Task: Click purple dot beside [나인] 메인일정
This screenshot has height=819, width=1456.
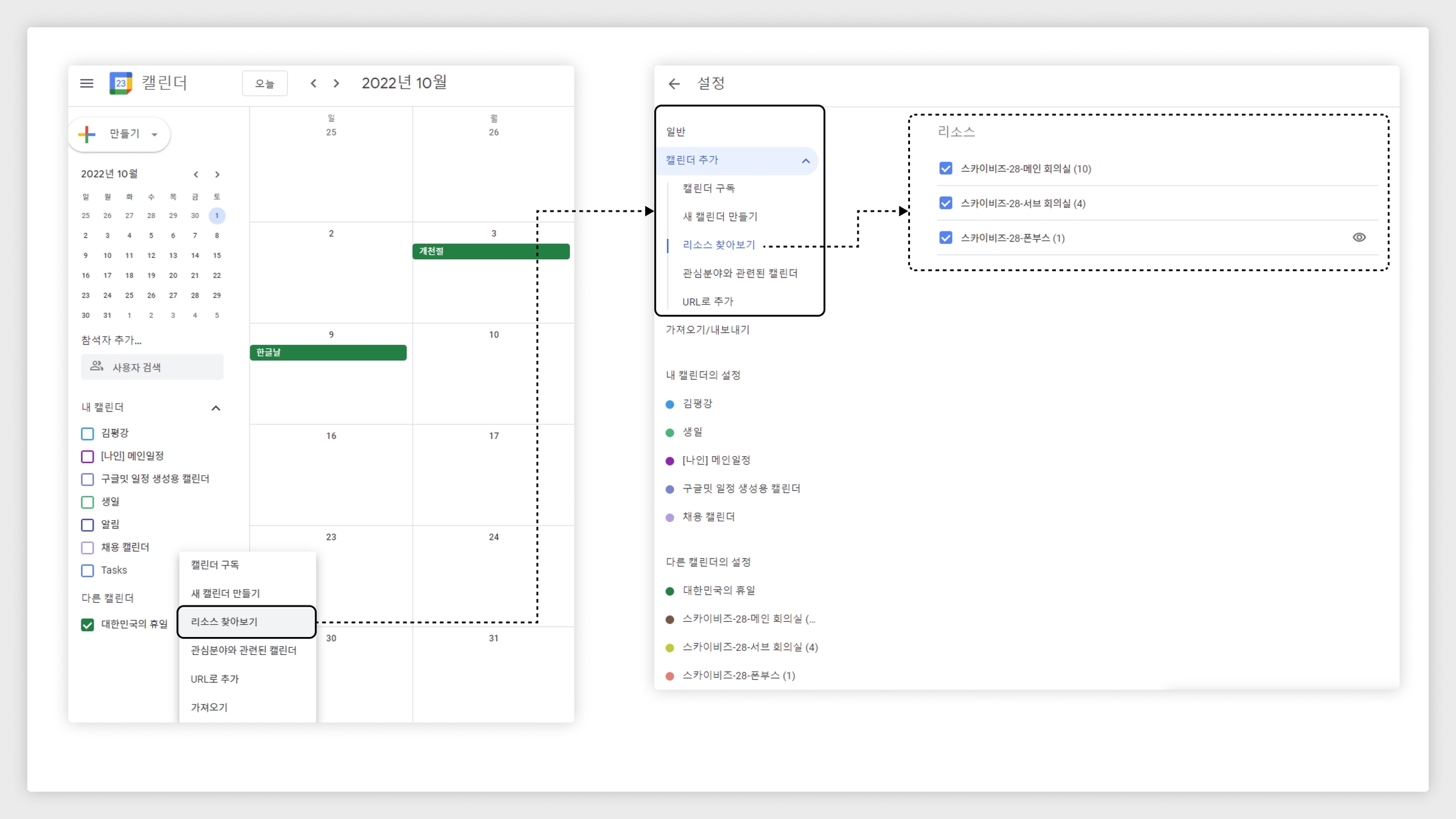Action: (x=670, y=461)
